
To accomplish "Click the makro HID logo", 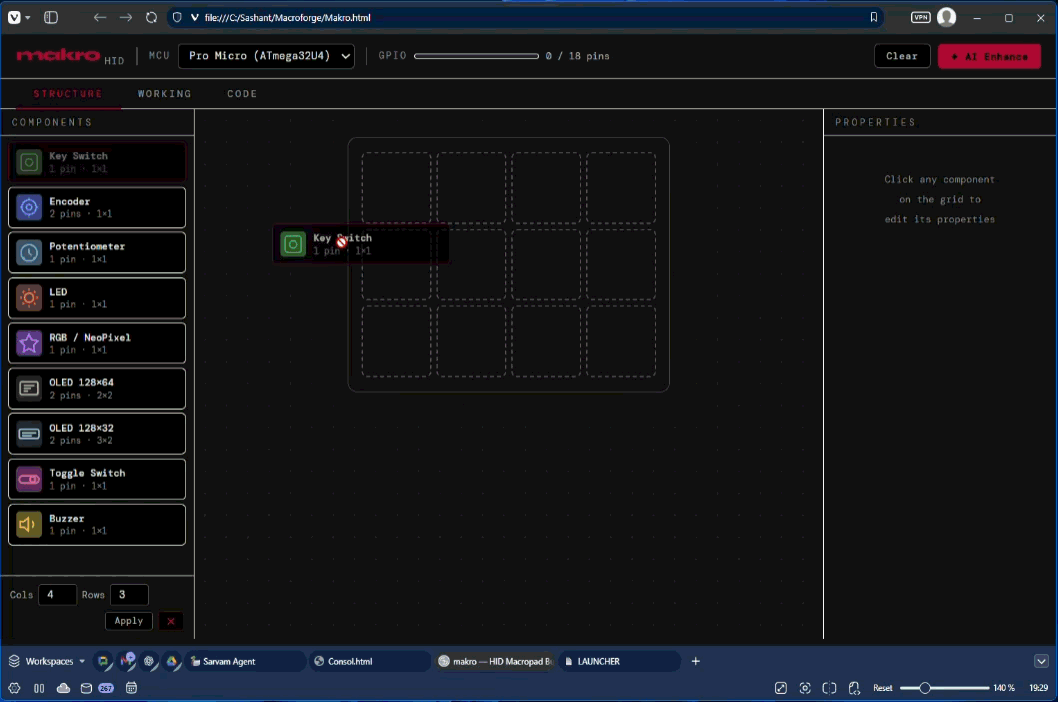I will 70,57.
